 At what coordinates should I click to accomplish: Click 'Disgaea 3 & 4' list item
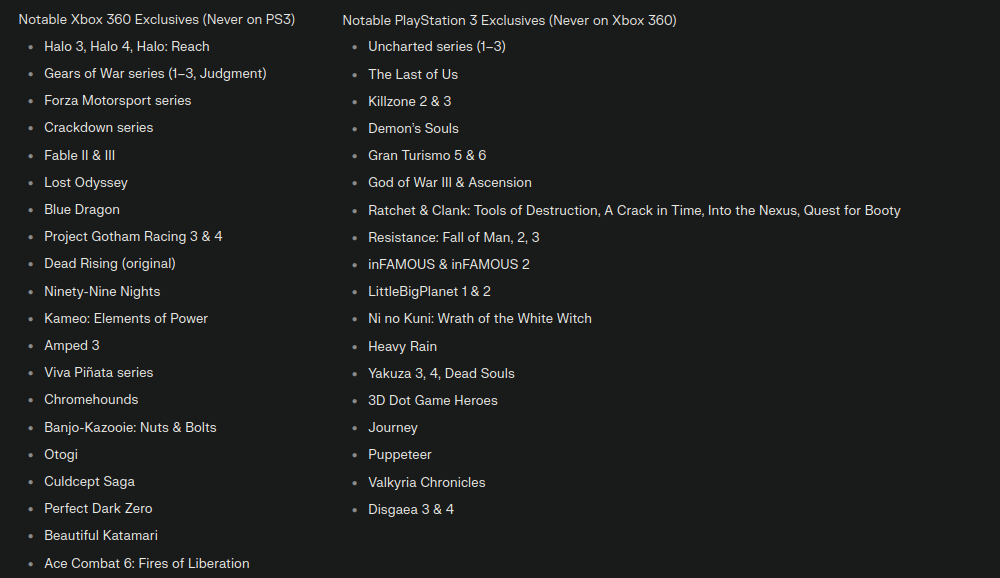coord(411,509)
